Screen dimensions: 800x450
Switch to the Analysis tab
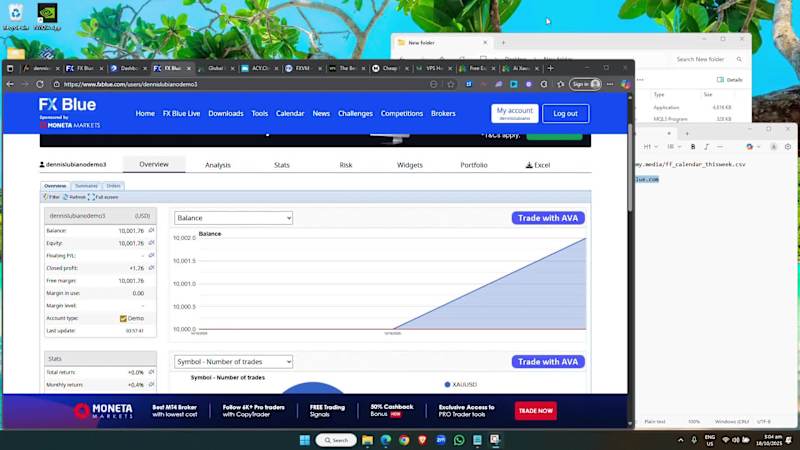pyautogui.click(x=218, y=165)
